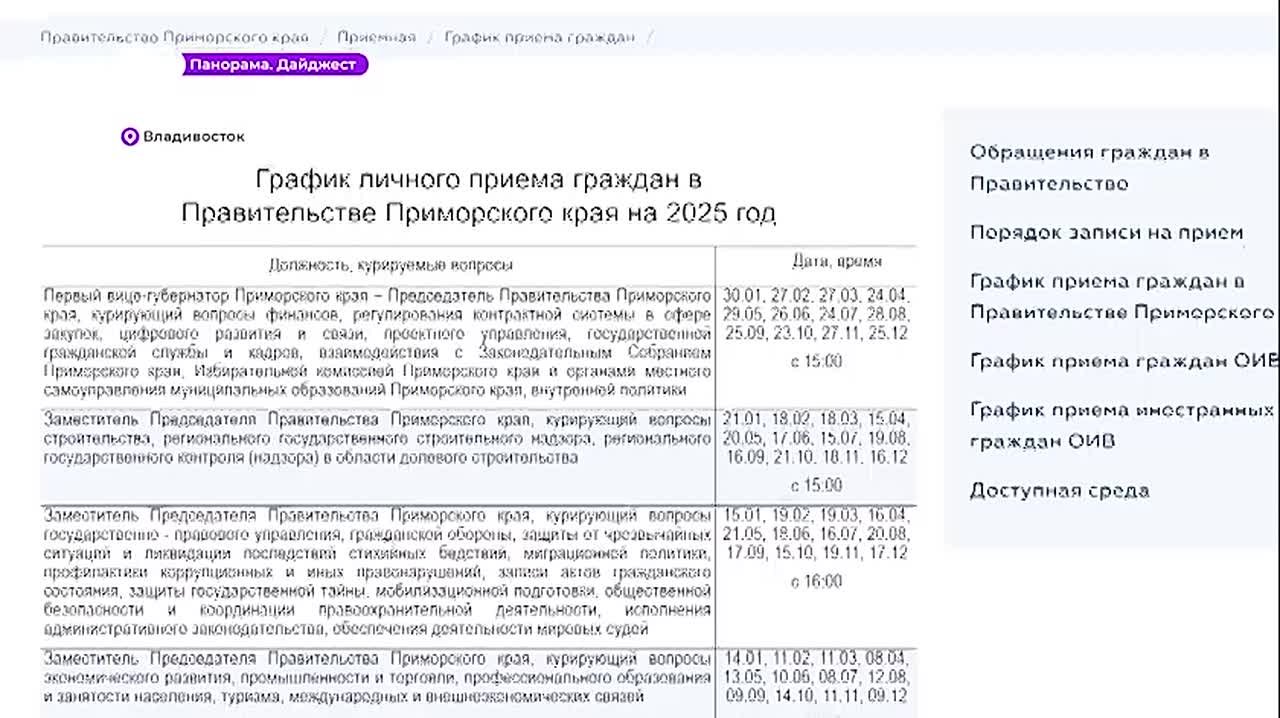Click the с 16:00 reception time
This screenshot has width=1280, height=718.
pos(816,582)
